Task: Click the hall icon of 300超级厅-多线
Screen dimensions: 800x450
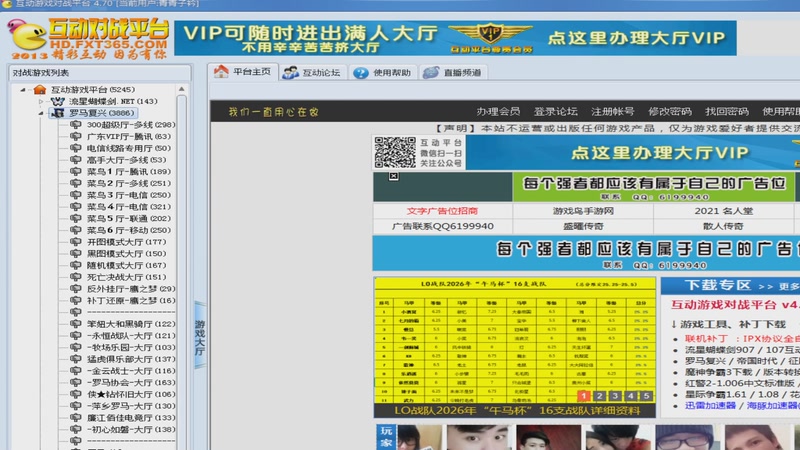Action: [76, 124]
